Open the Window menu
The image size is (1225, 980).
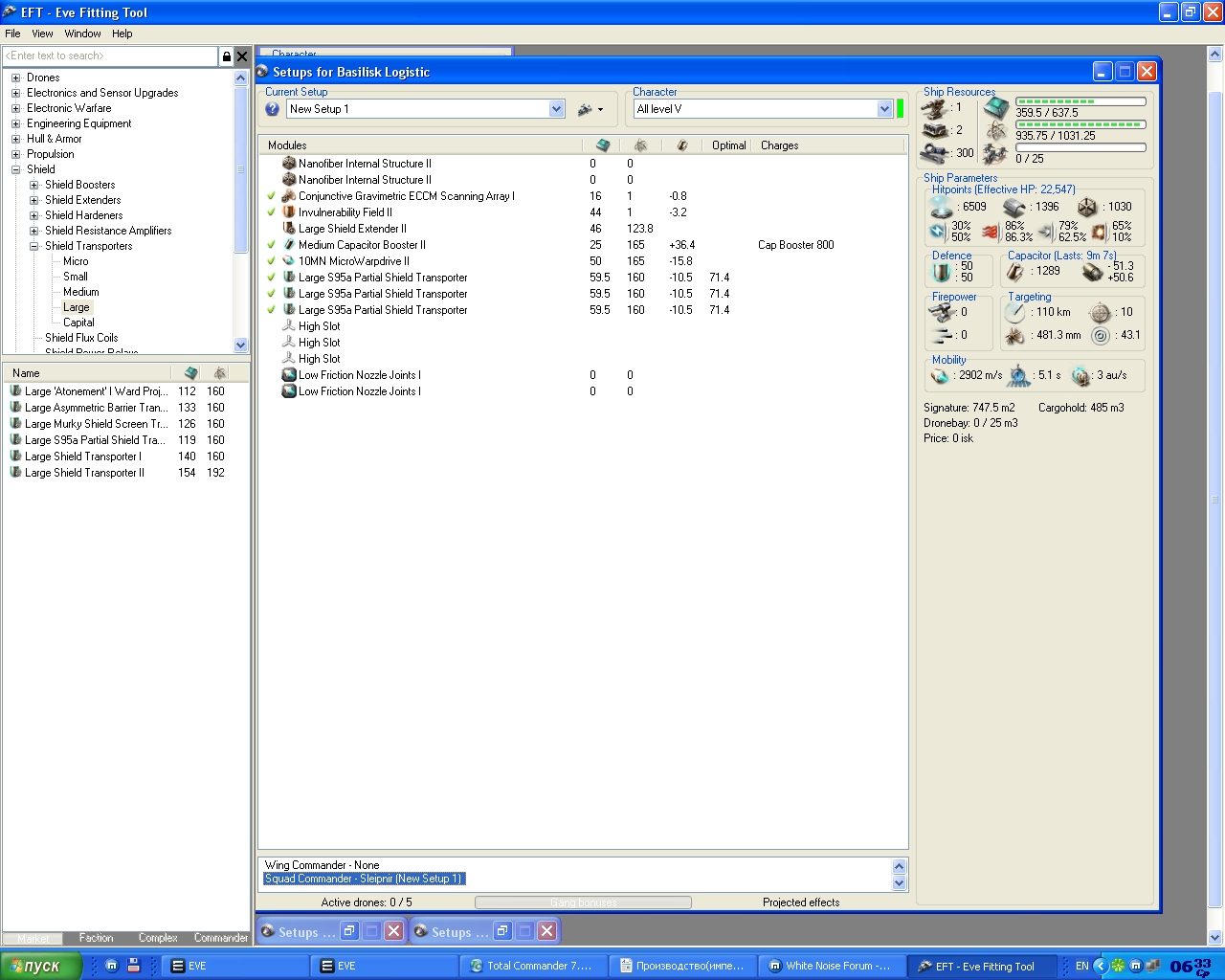click(x=82, y=33)
